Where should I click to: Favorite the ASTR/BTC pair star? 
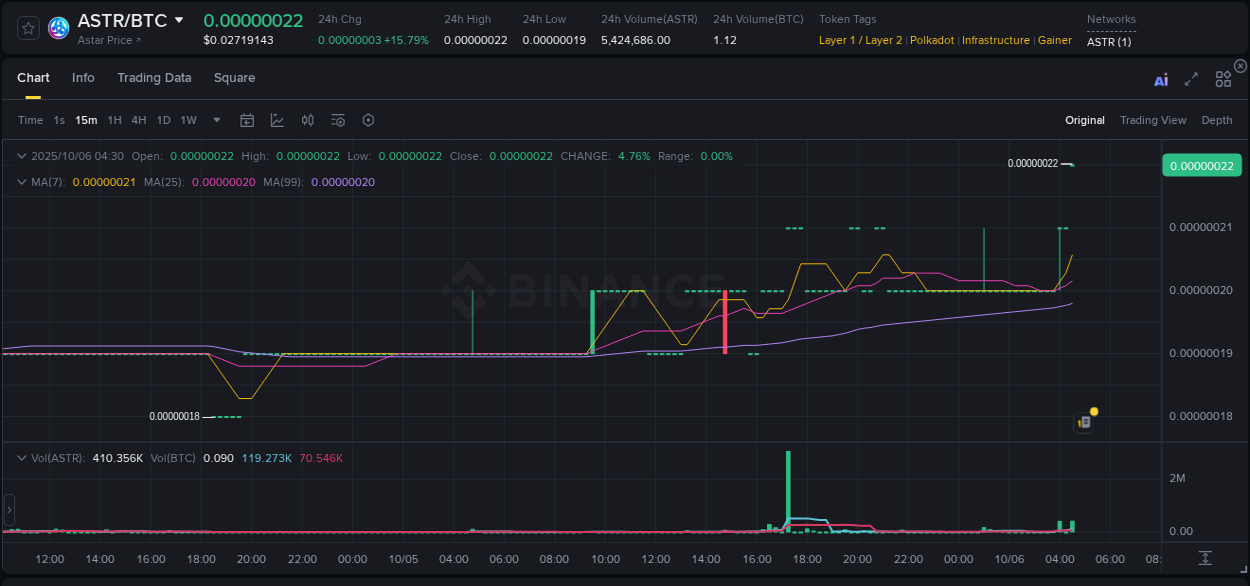point(27,28)
